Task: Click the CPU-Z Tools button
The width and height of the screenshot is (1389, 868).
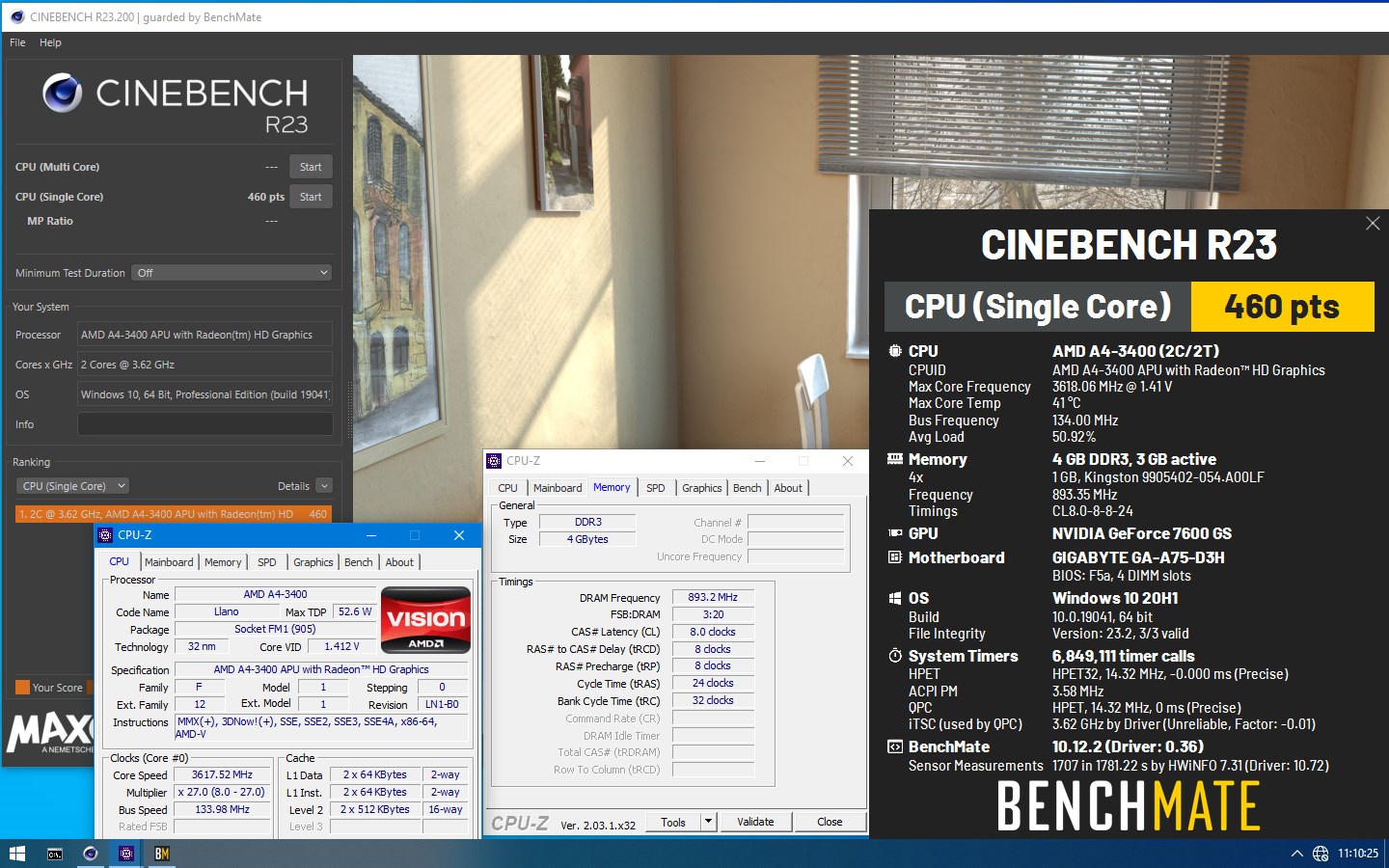Action: (x=673, y=823)
